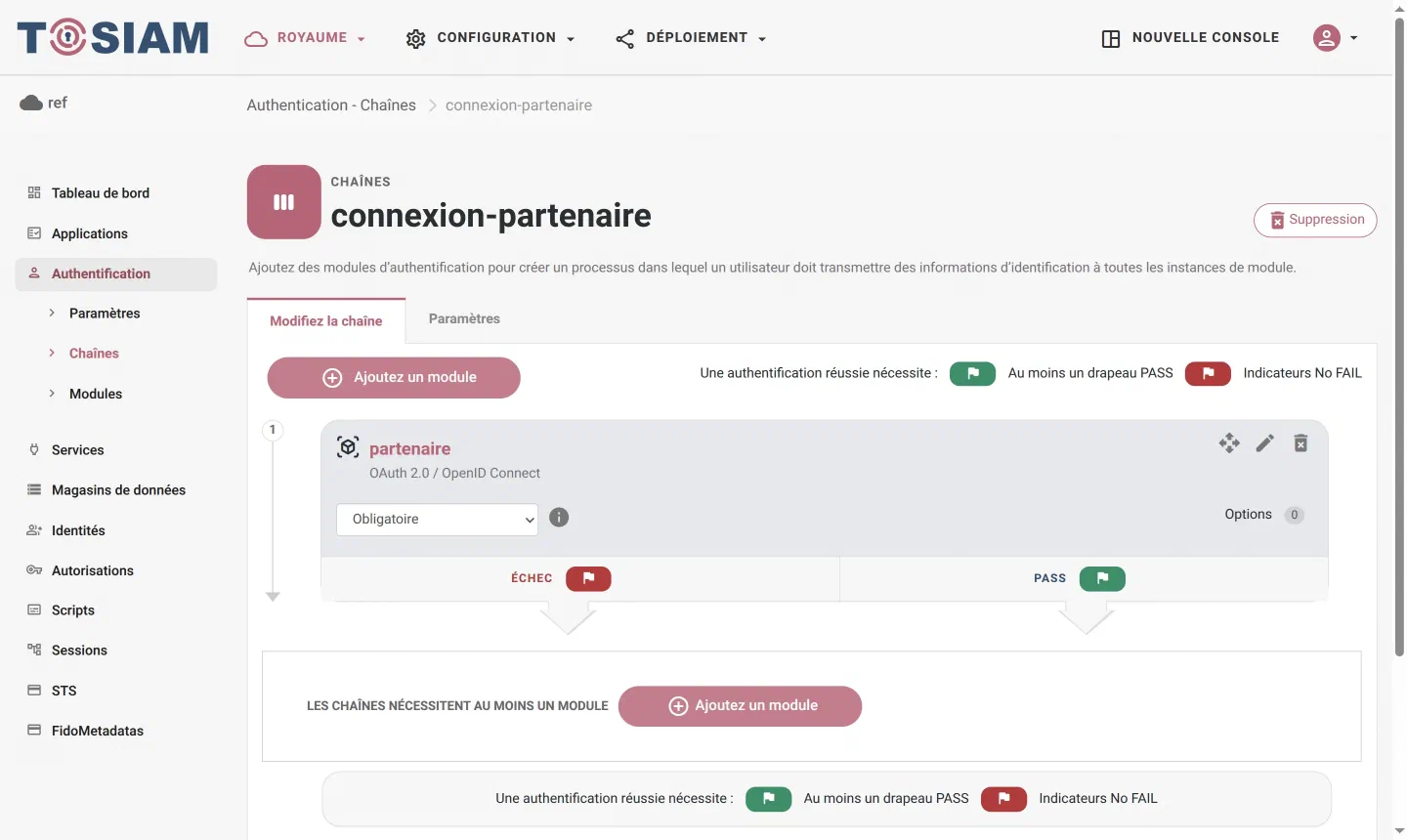This screenshot has height=840, width=1407.
Task: Click the bottom red No FAIL flag badge
Action: pyautogui.click(x=1003, y=799)
